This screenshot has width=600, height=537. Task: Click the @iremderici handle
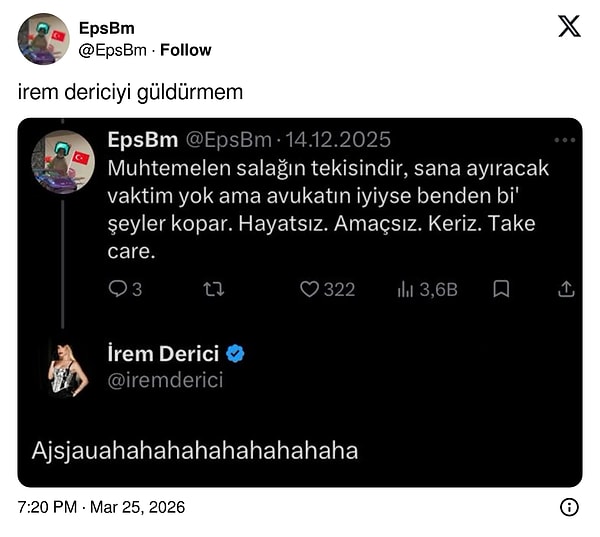(x=165, y=380)
